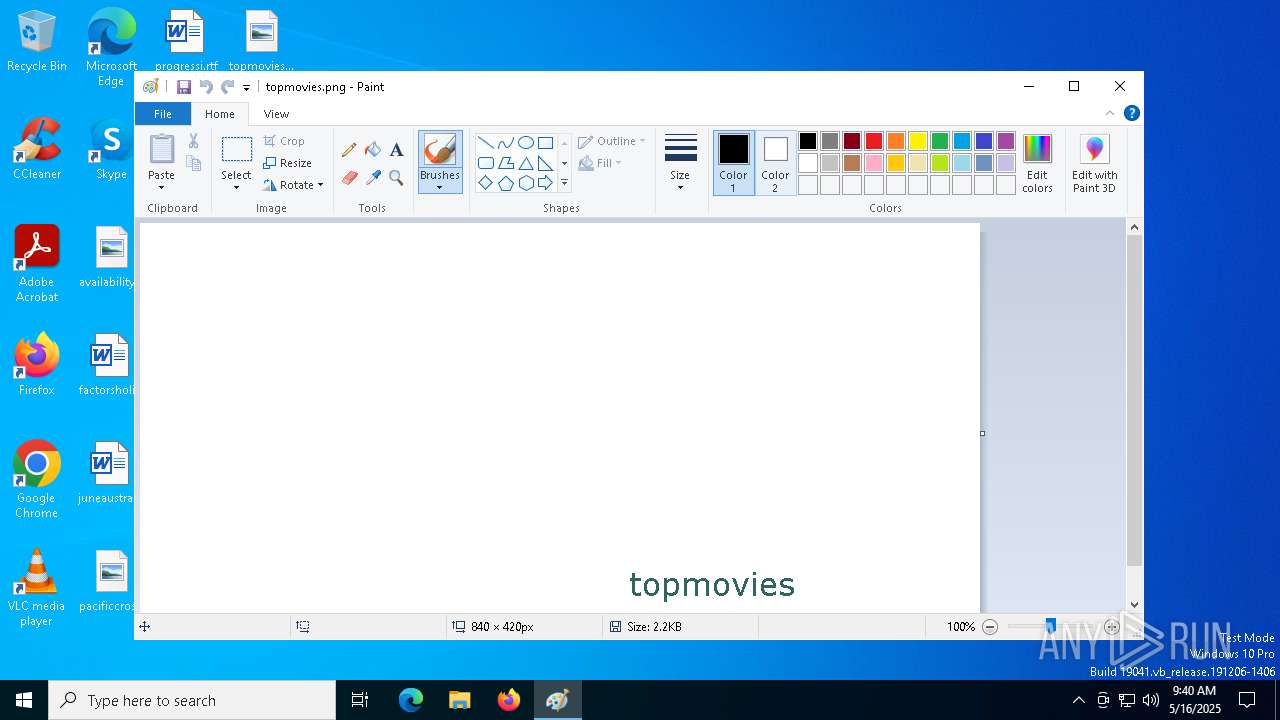Viewport: 1280px width, 720px height.
Task: Open the Outline dropdown
Action: [612, 141]
